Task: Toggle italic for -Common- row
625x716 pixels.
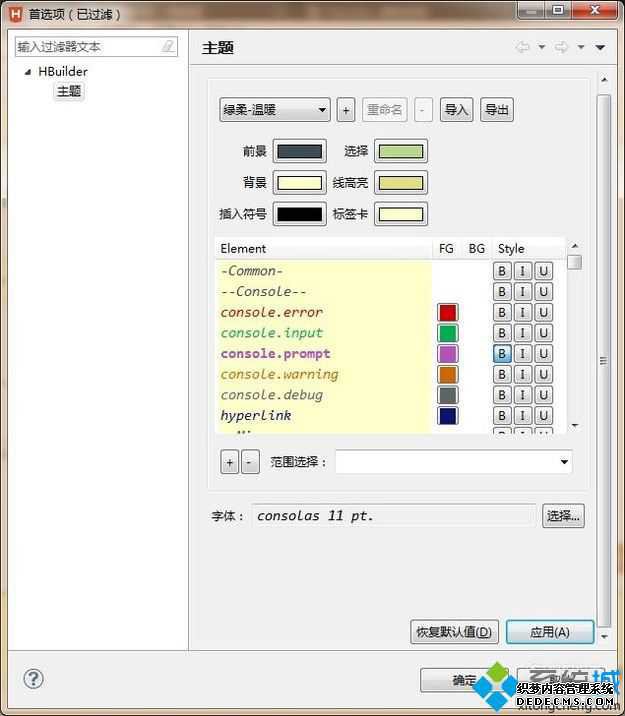Action: [523, 271]
